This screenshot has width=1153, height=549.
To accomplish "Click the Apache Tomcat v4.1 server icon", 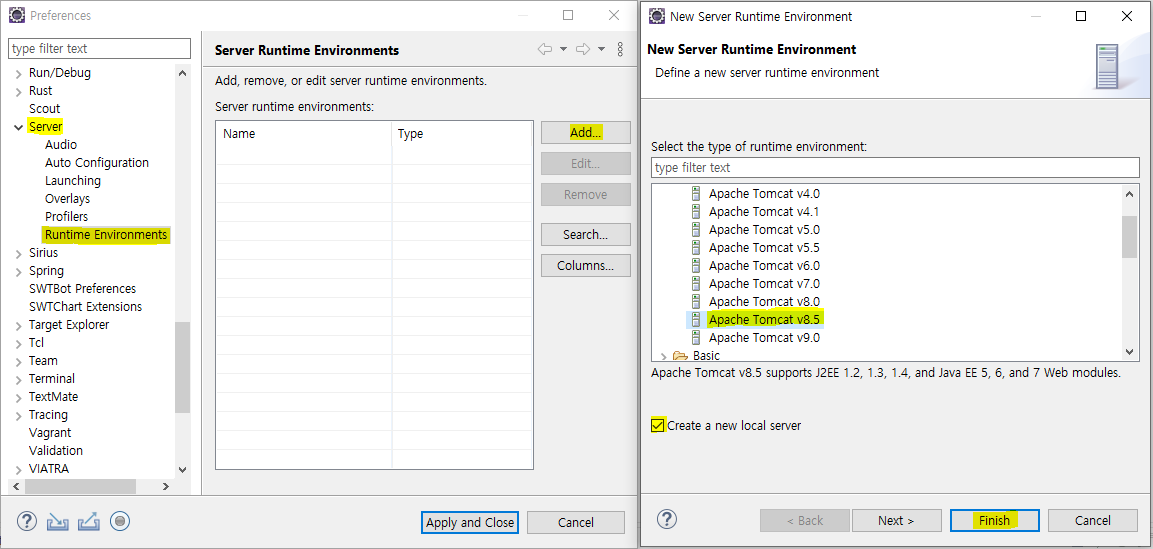I will [696, 212].
